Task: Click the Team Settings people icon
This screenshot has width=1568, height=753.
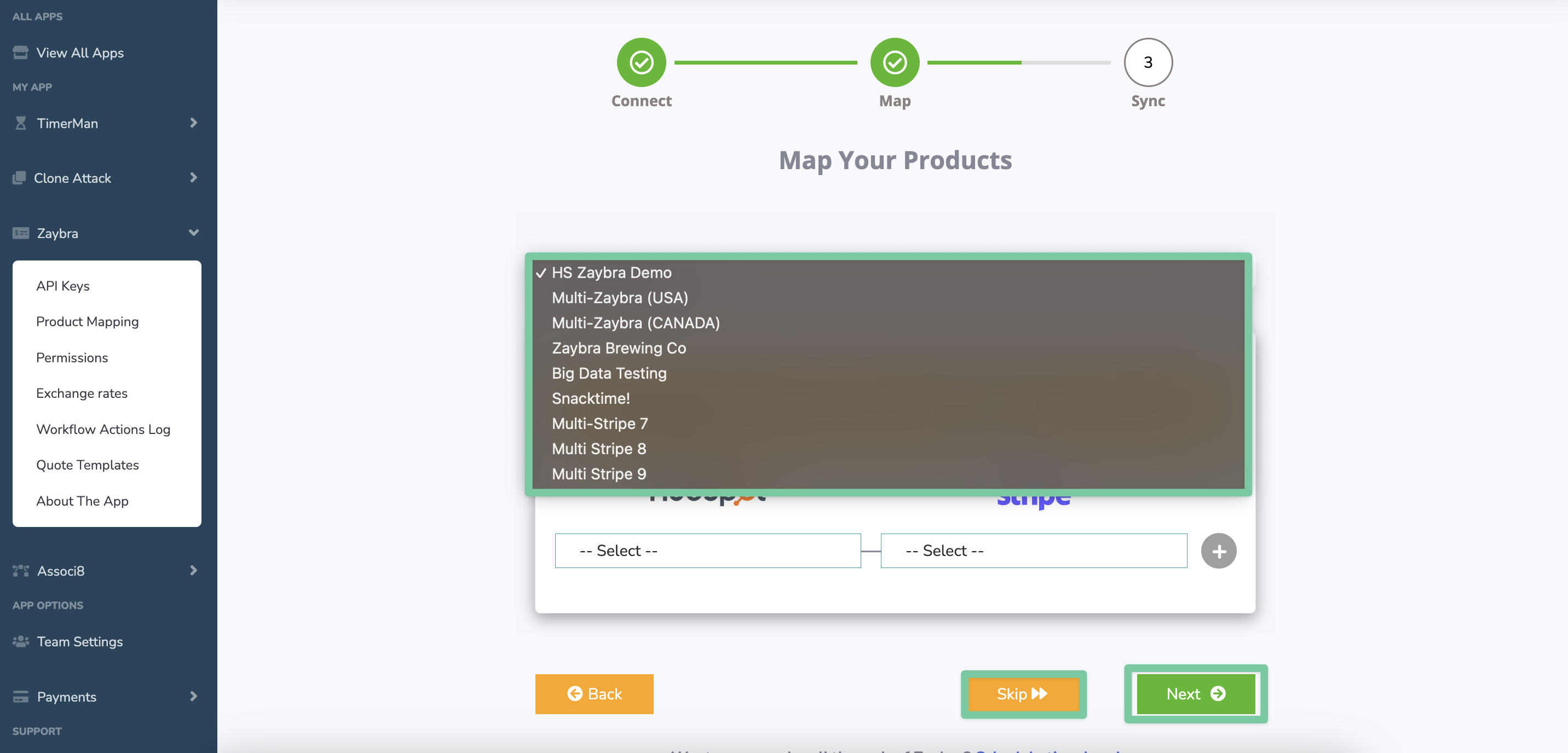Action: pyautogui.click(x=21, y=641)
